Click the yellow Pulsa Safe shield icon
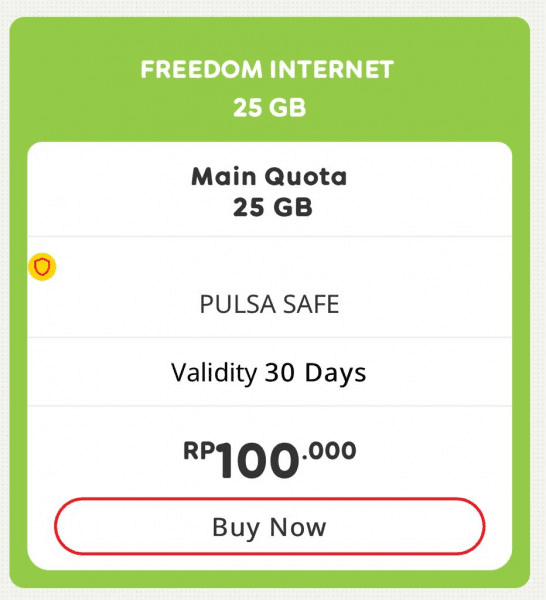This screenshot has width=546, height=600. pos(42,267)
